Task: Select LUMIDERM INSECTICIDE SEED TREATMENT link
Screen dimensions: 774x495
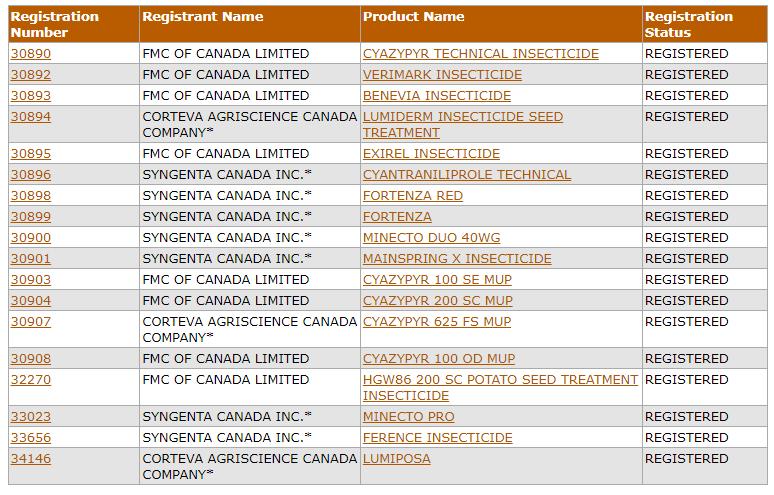Action: point(463,125)
